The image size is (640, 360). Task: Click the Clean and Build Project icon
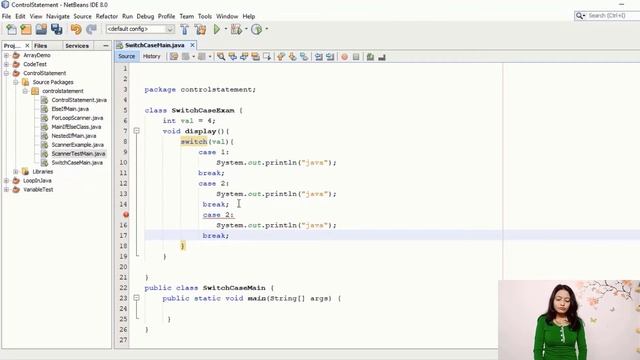(x=200, y=29)
